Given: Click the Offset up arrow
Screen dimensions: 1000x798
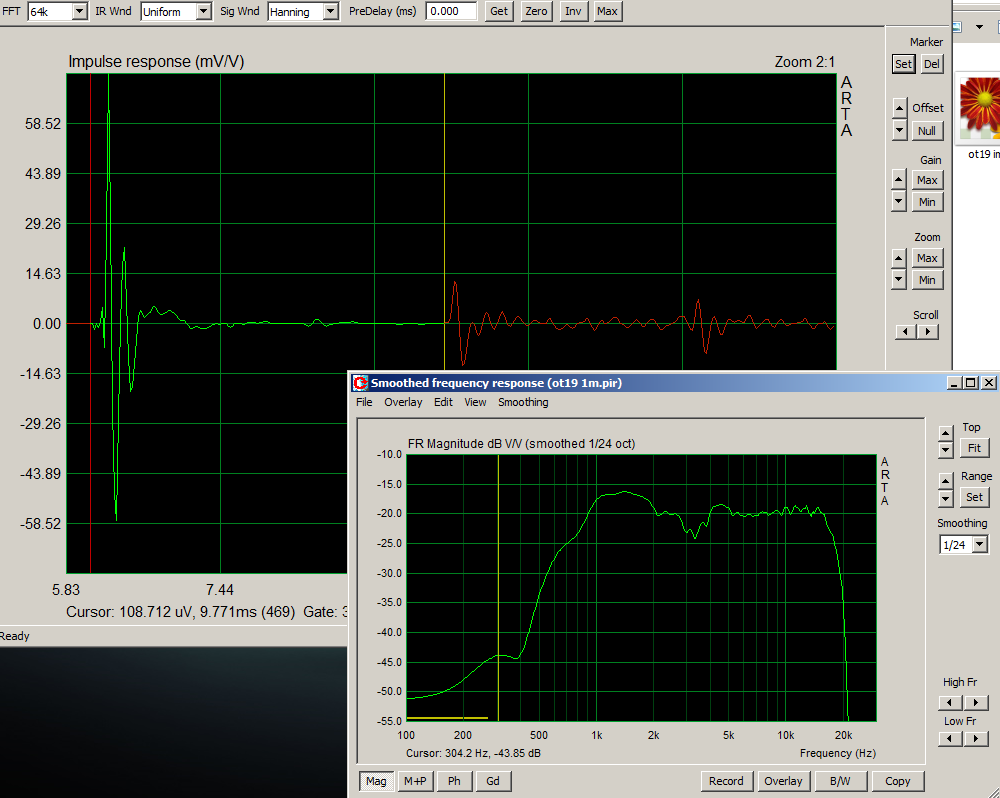Looking at the screenshot, I should (x=899, y=108).
